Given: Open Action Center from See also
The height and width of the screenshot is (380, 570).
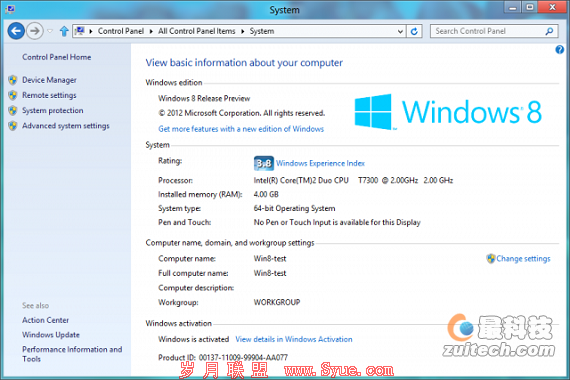Looking at the screenshot, I should [x=45, y=320].
